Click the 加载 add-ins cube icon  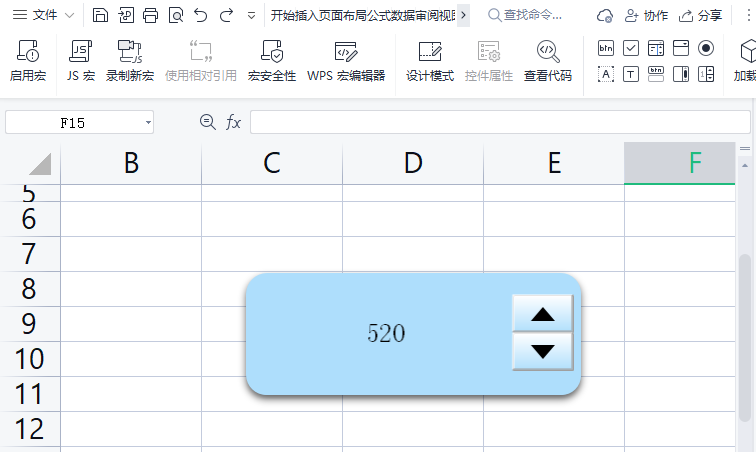click(746, 51)
